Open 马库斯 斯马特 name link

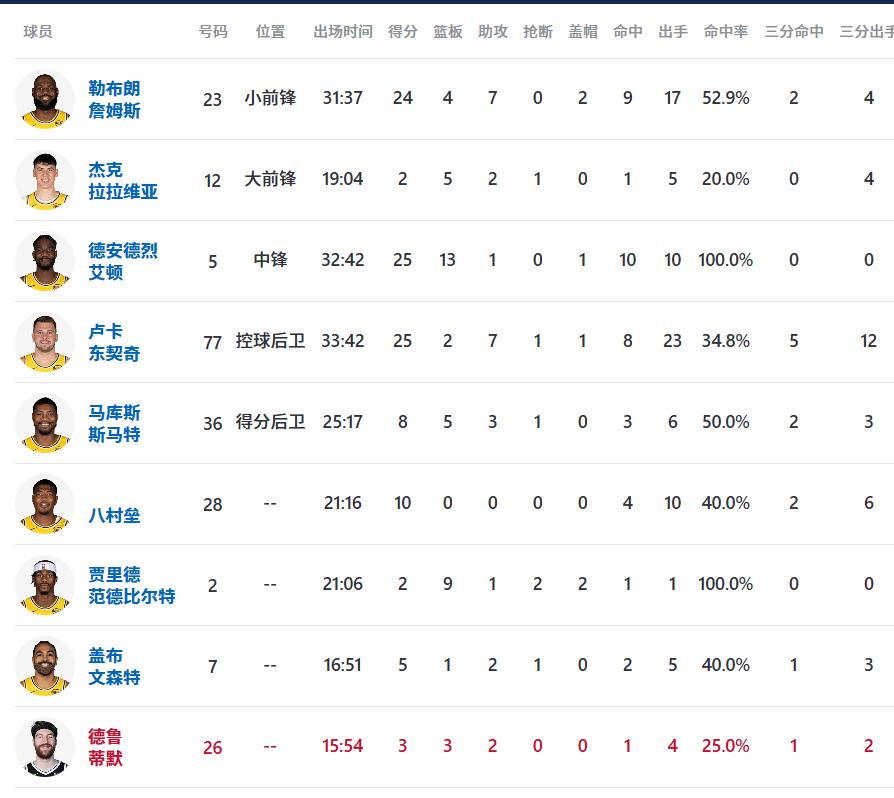click(x=114, y=423)
